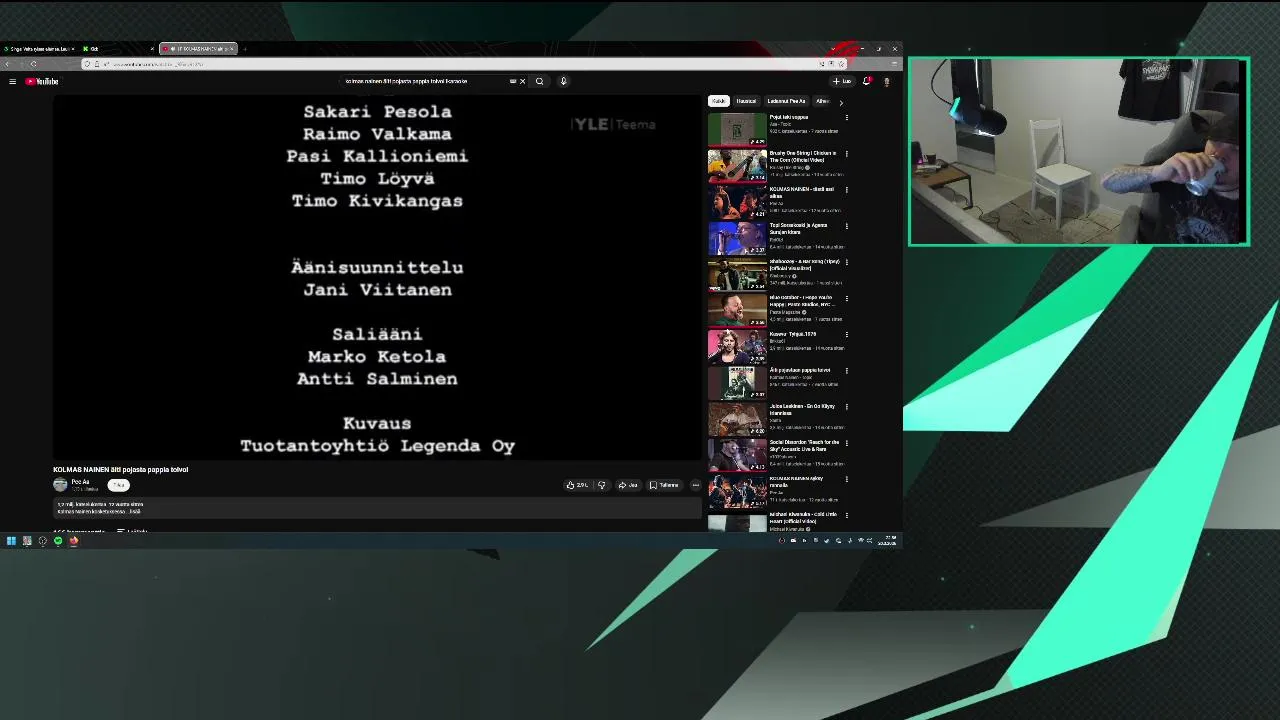Open Jukka Leskinen suggested video title
This screenshot has height=720, width=1280.
(802, 410)
